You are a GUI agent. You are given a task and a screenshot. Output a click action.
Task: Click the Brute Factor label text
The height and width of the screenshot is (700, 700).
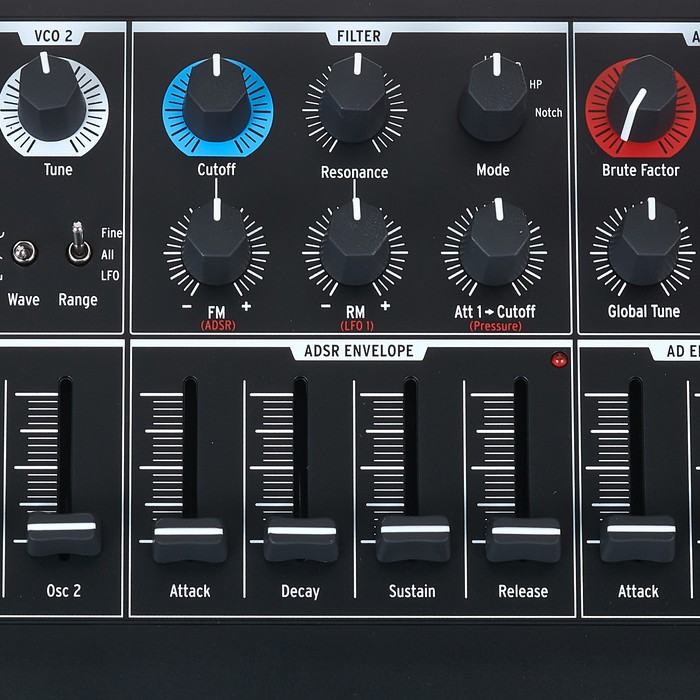pyautogui.click(x=641, y=170)
